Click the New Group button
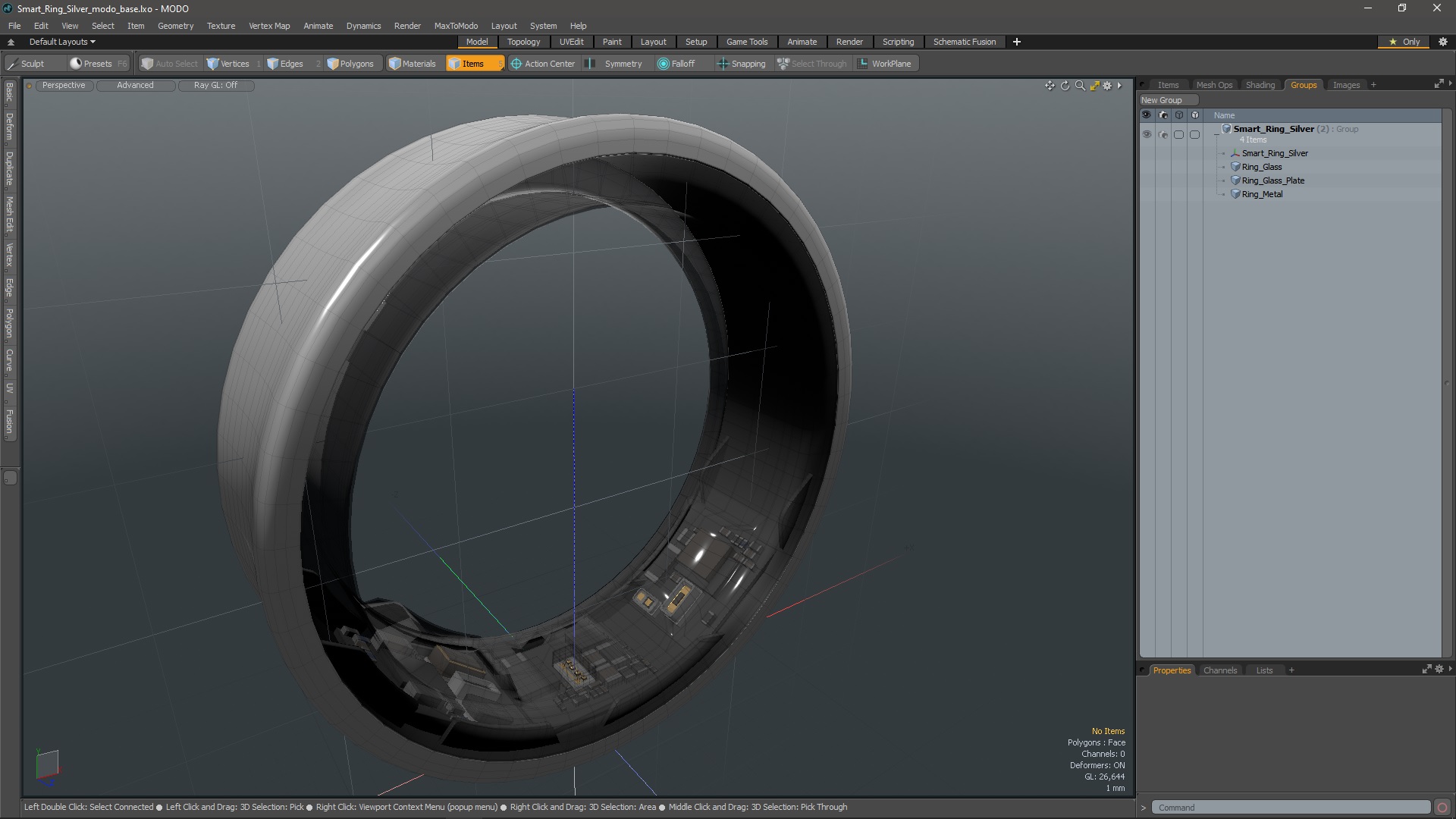1456x819 pixels. point(1168,100)
